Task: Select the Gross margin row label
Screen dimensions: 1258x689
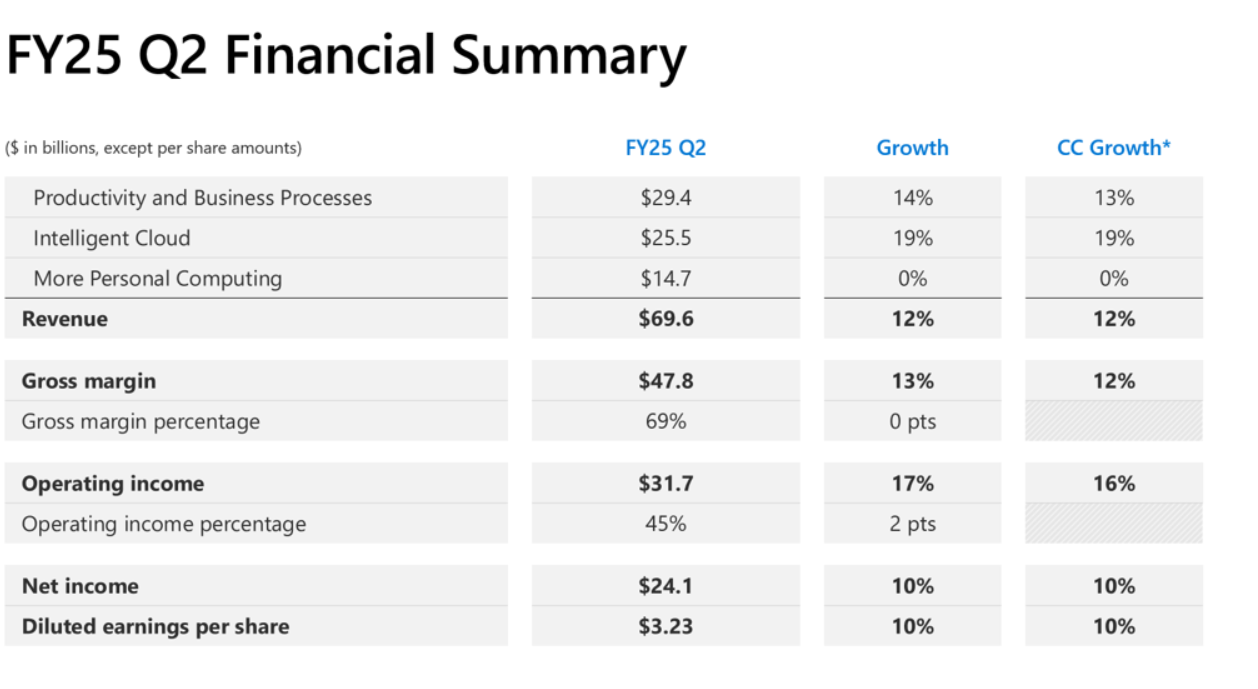Action: [88, 381]
